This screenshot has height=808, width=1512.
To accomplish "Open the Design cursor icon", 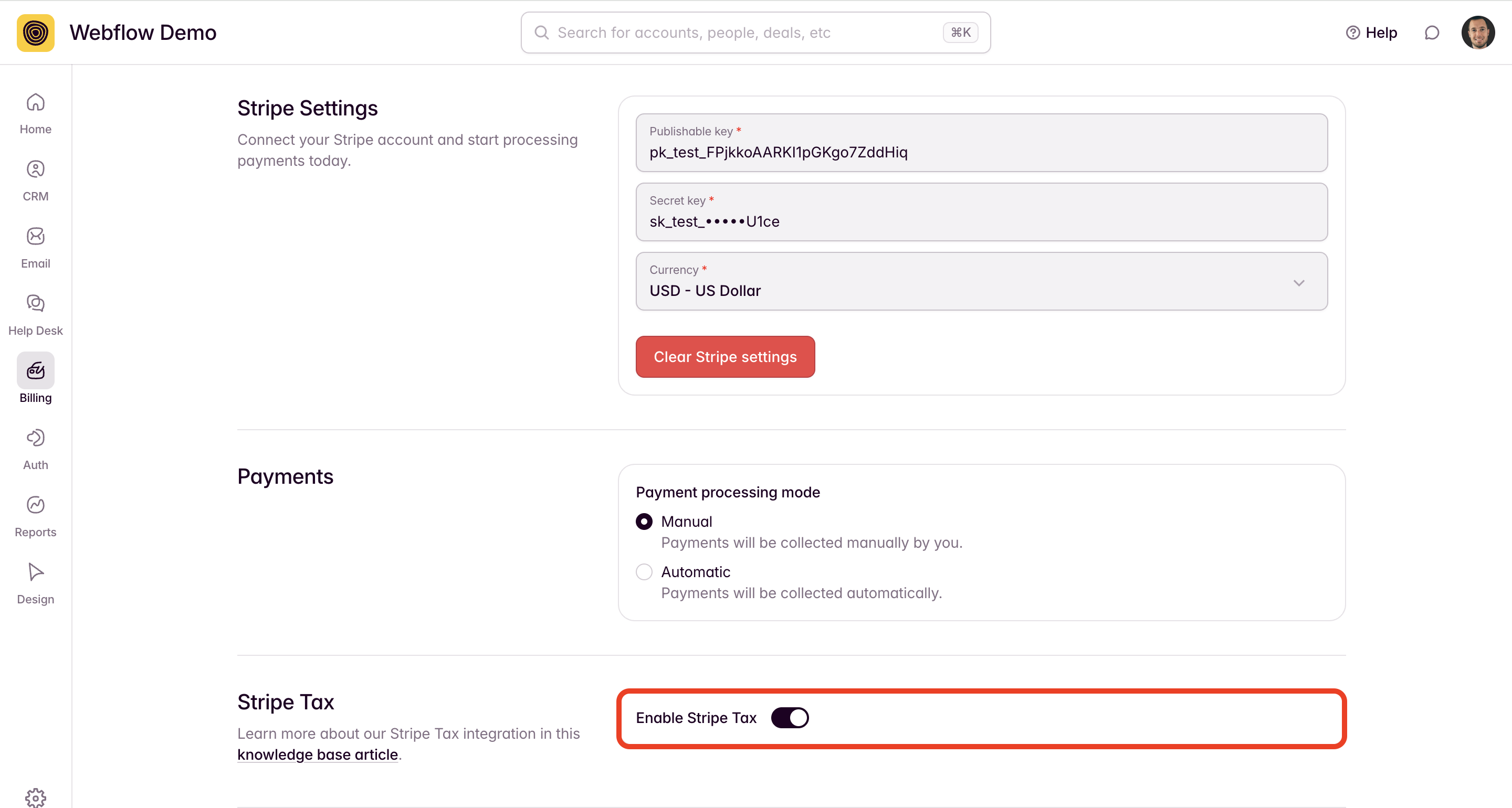I will pos(35,572).
